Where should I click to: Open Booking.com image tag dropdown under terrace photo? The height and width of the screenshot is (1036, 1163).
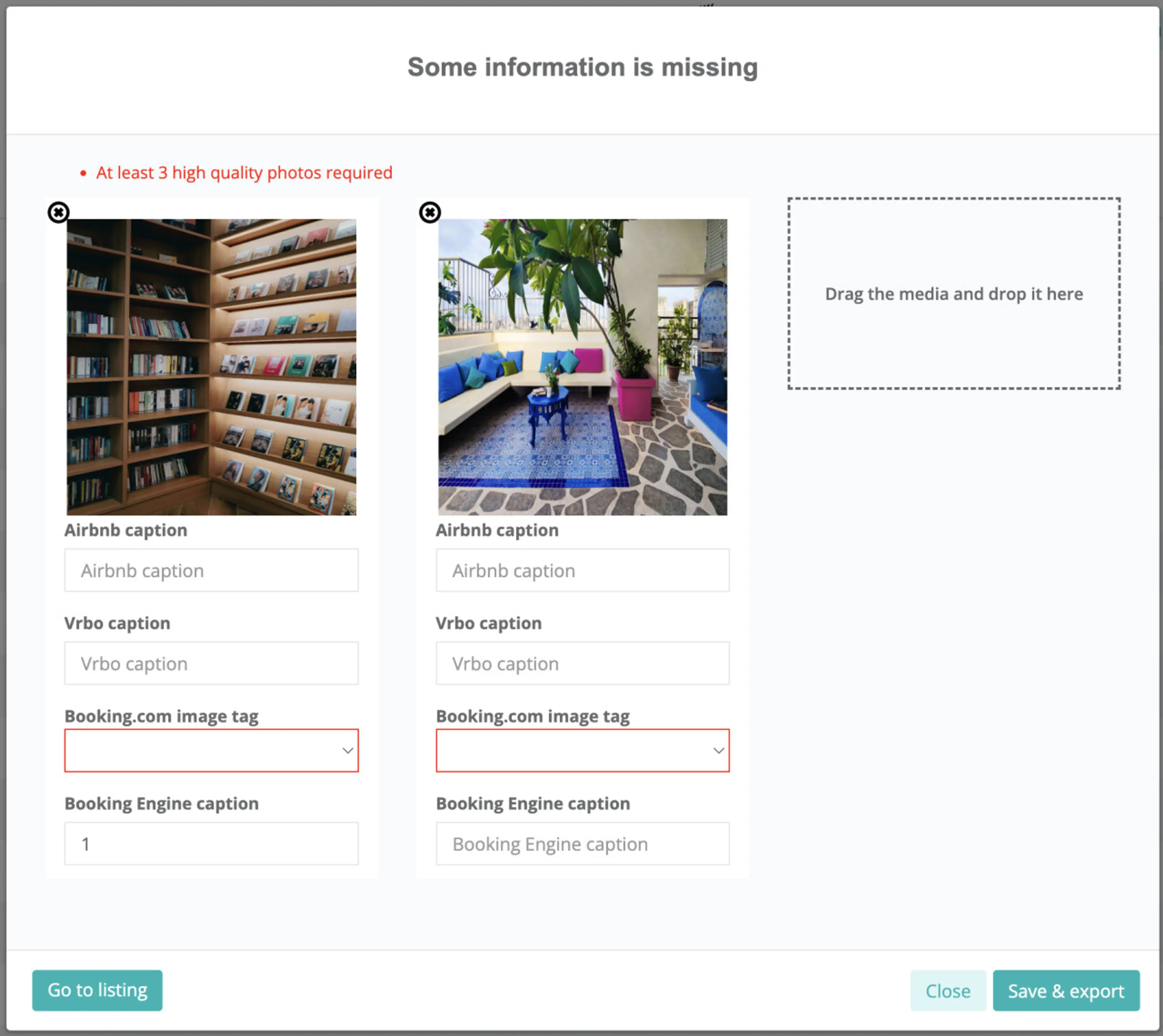tap(583, 750)
